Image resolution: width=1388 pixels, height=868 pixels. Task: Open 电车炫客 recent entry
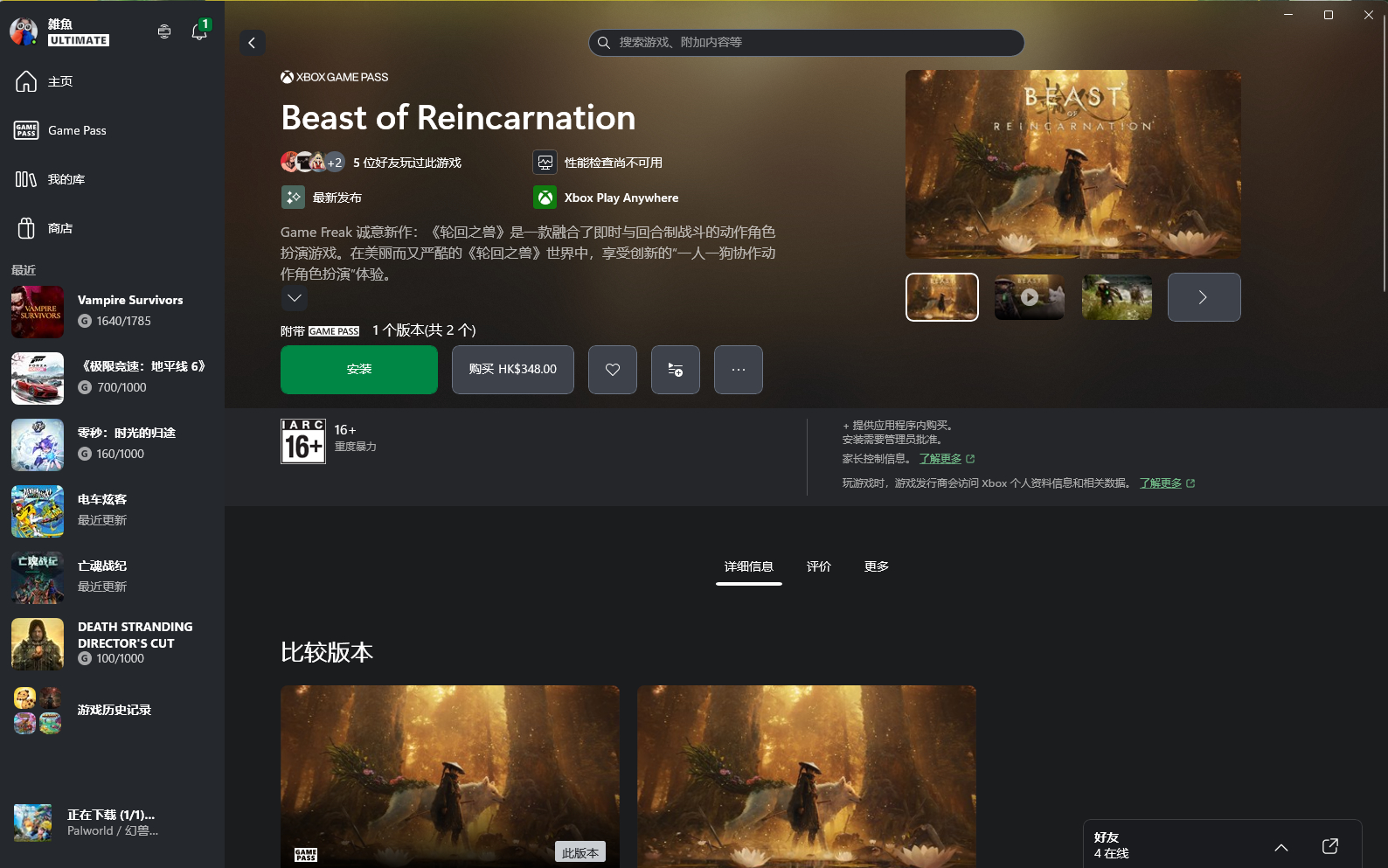(x=112, y=510)
